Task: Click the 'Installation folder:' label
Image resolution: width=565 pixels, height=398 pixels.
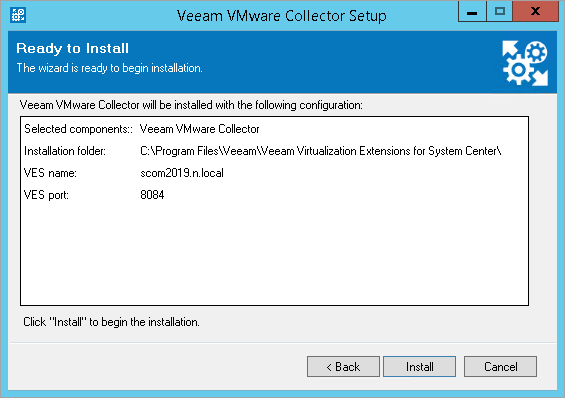Action: tap(65, 151)
